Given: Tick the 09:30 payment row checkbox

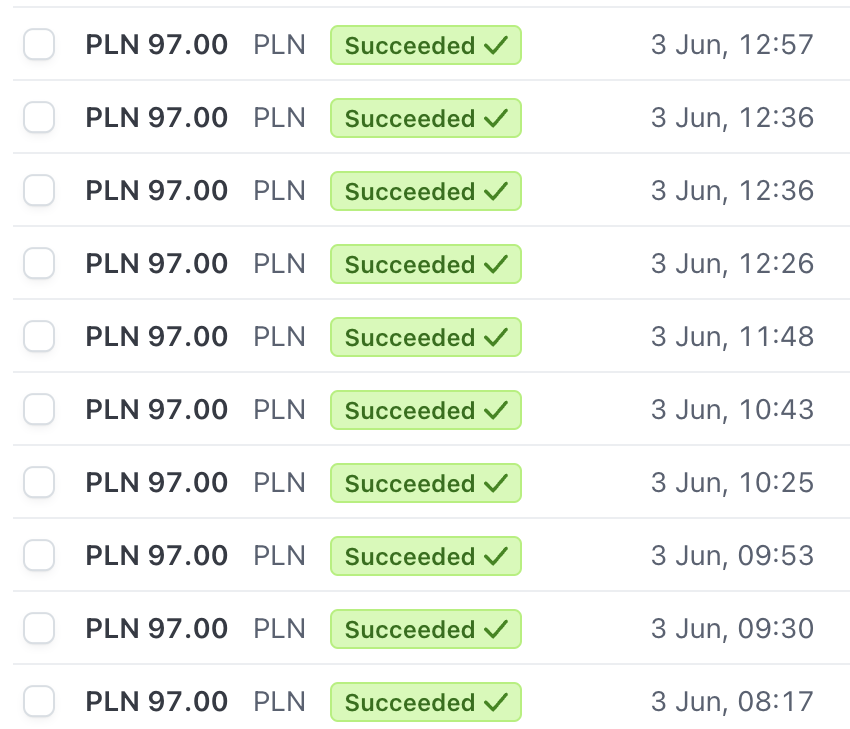Looking at the screenshot, I should click(39, 629).
